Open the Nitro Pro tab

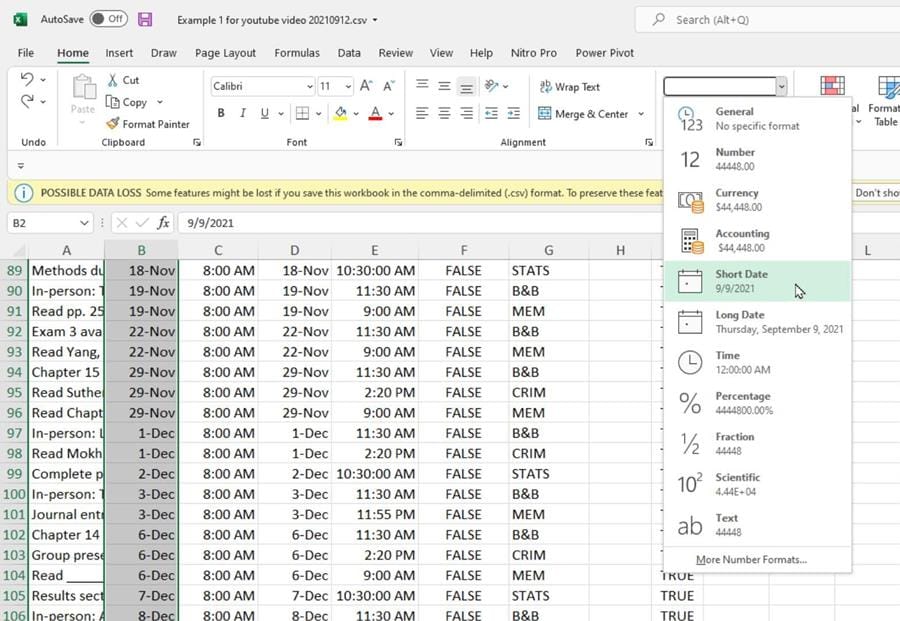click(x=534, y=53)
